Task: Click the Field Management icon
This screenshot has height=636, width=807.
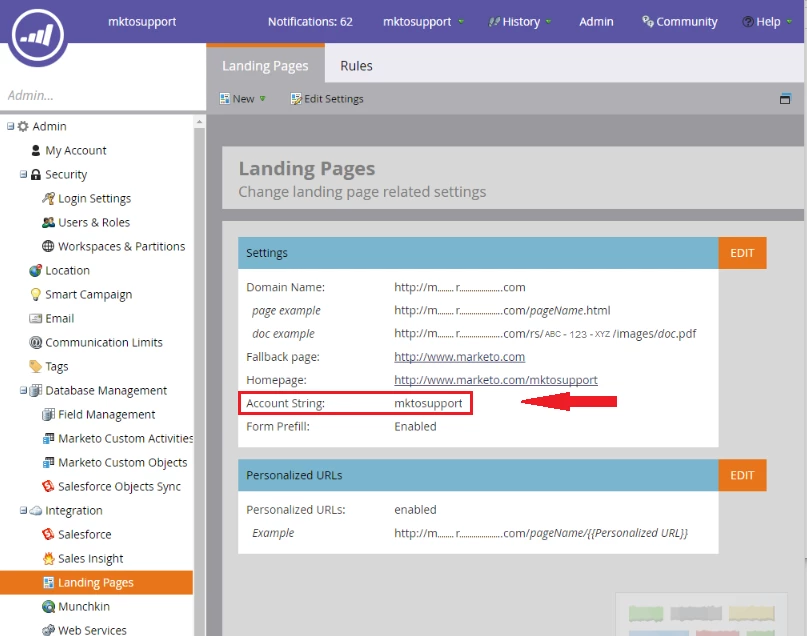Action: pyautogui.click(x=48, y=414)
